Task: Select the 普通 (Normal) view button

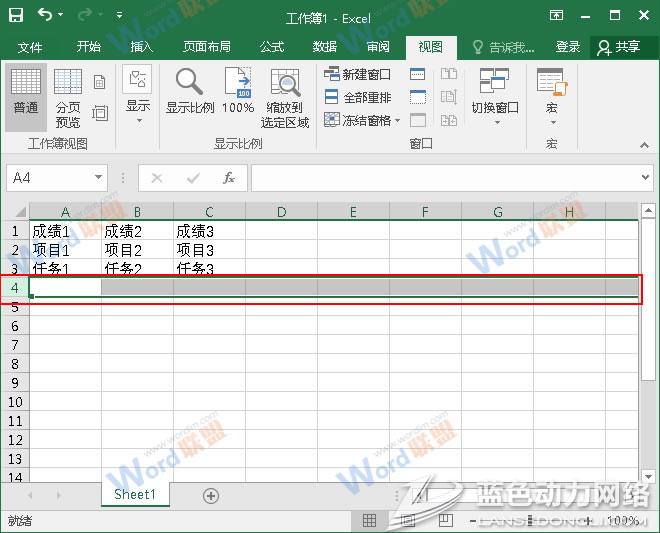Action: pyautogui.click(x=26, y=96)
